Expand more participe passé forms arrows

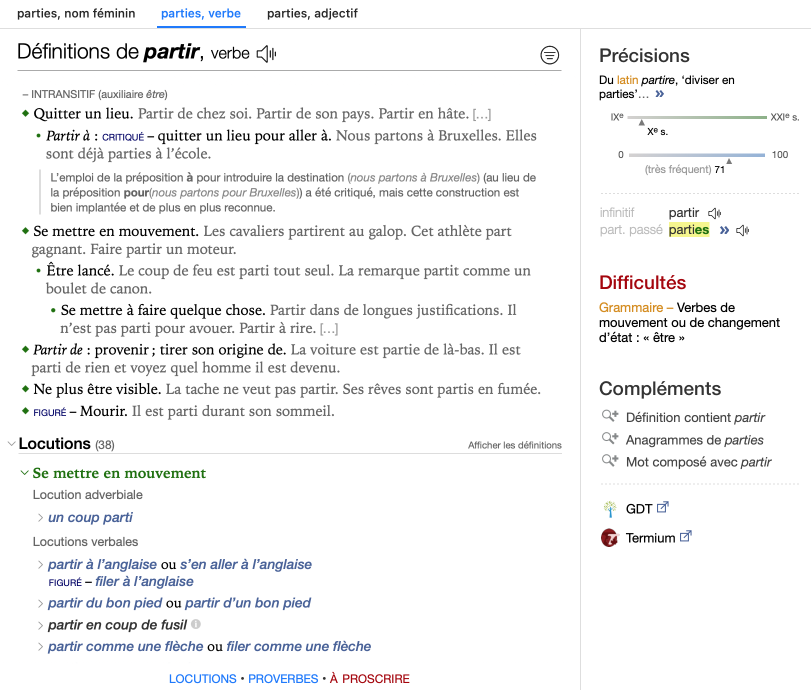723,230
